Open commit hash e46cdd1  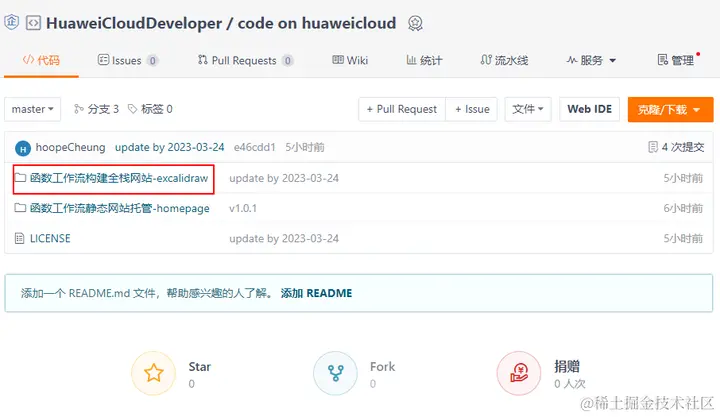coord(254,147)
